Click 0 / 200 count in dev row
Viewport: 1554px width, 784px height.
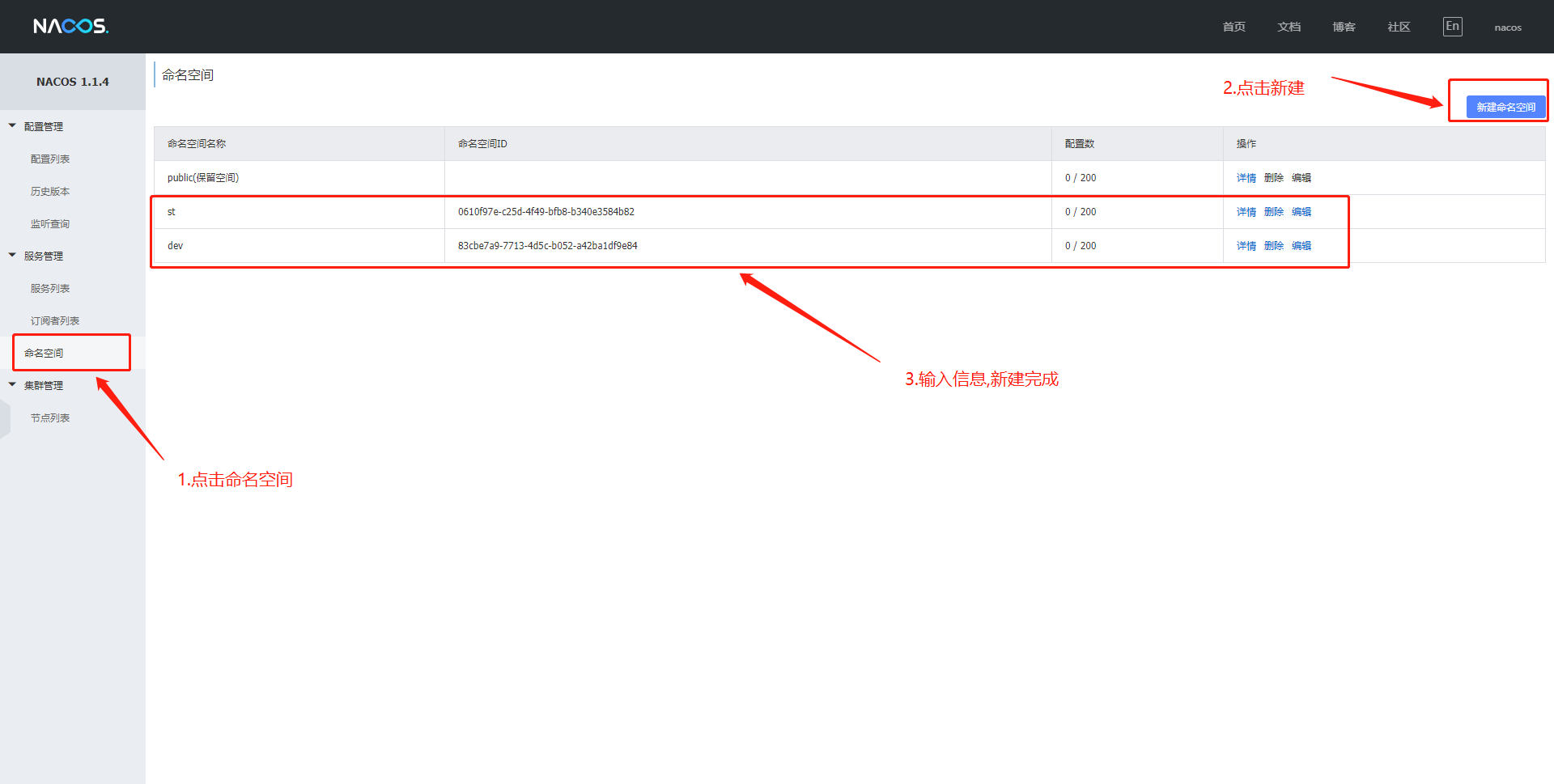pyautogui.click(x=1081, y=246)
